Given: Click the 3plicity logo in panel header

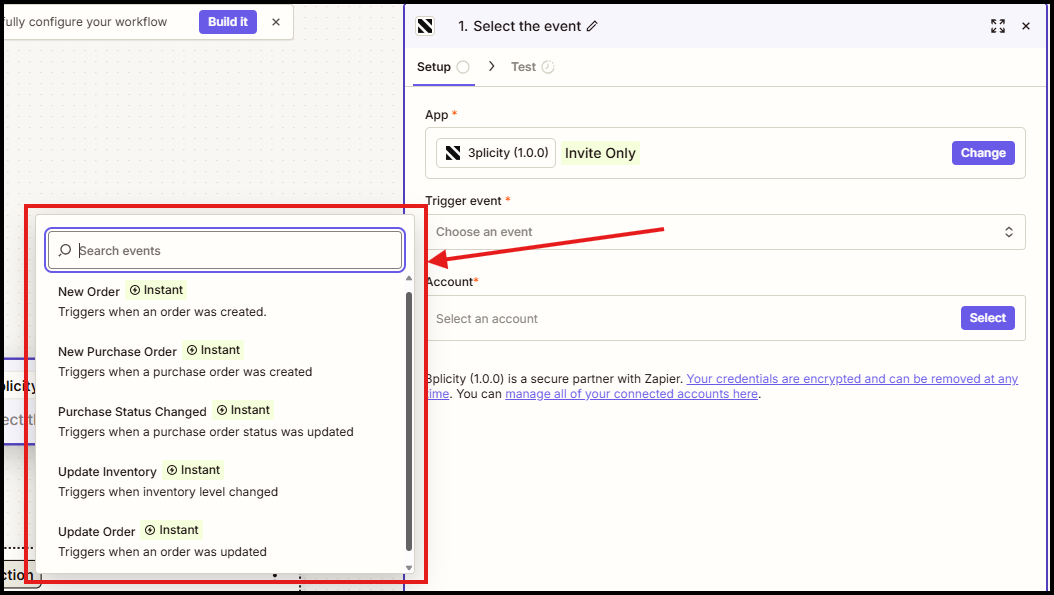Looking at the screenshot, I should pos(425,26).
